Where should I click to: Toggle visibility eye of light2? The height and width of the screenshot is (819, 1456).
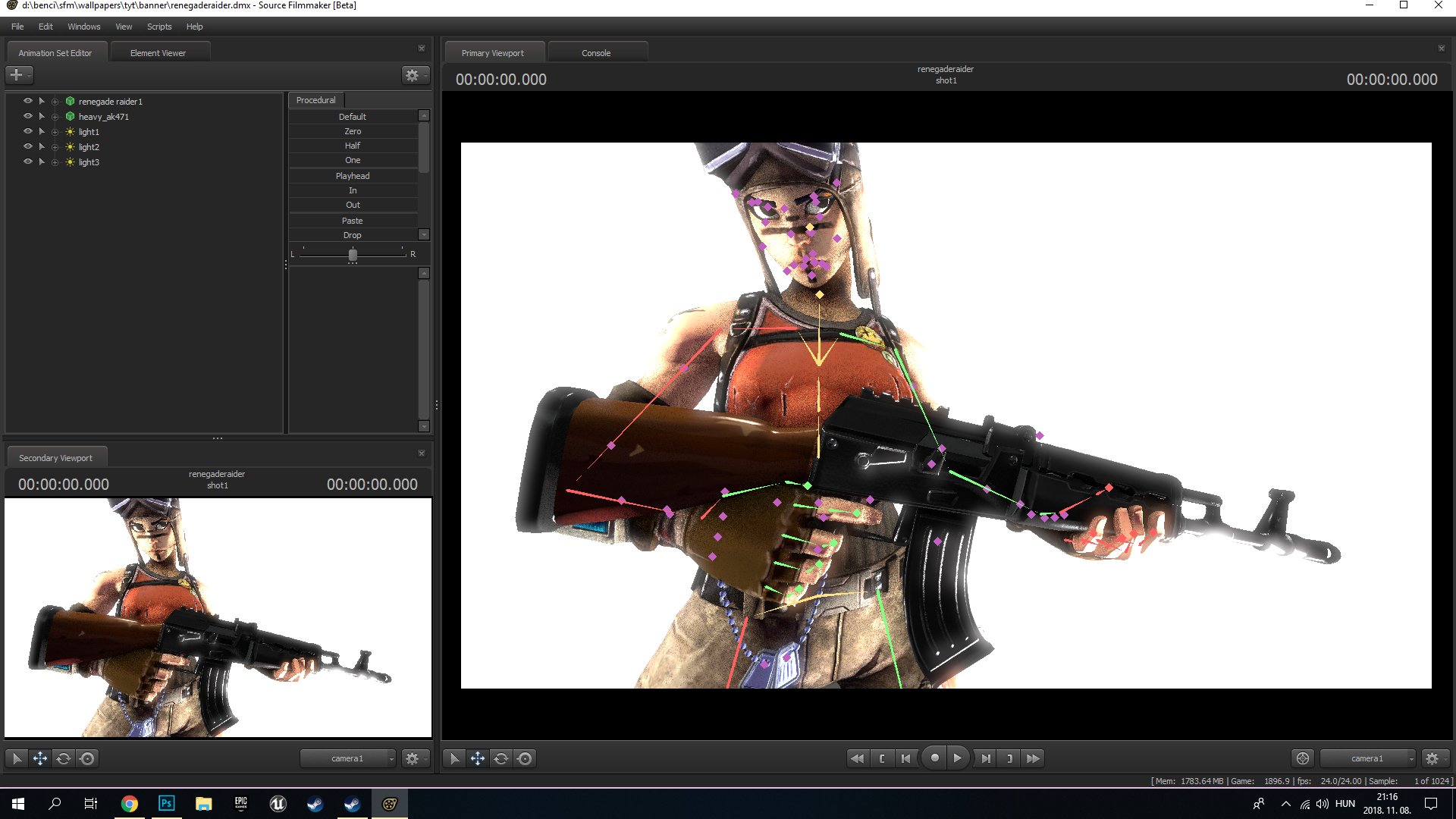[28, 146]
